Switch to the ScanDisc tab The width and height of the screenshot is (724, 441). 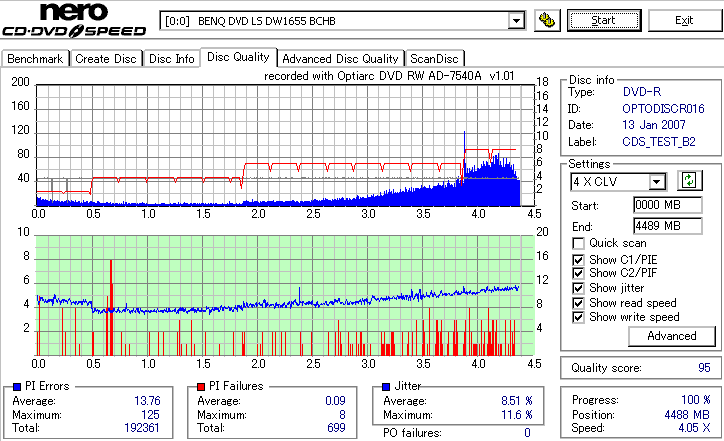click(434, 59)
